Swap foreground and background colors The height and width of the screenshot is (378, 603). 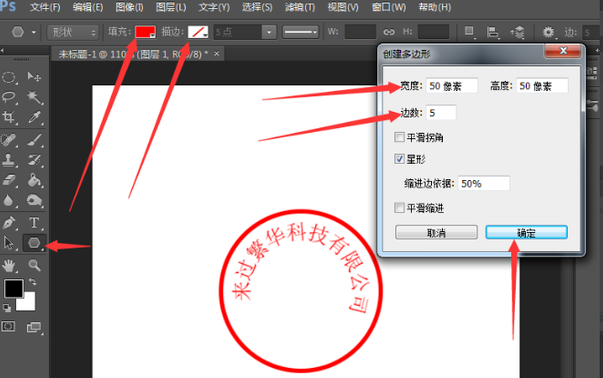coord(33,282)
